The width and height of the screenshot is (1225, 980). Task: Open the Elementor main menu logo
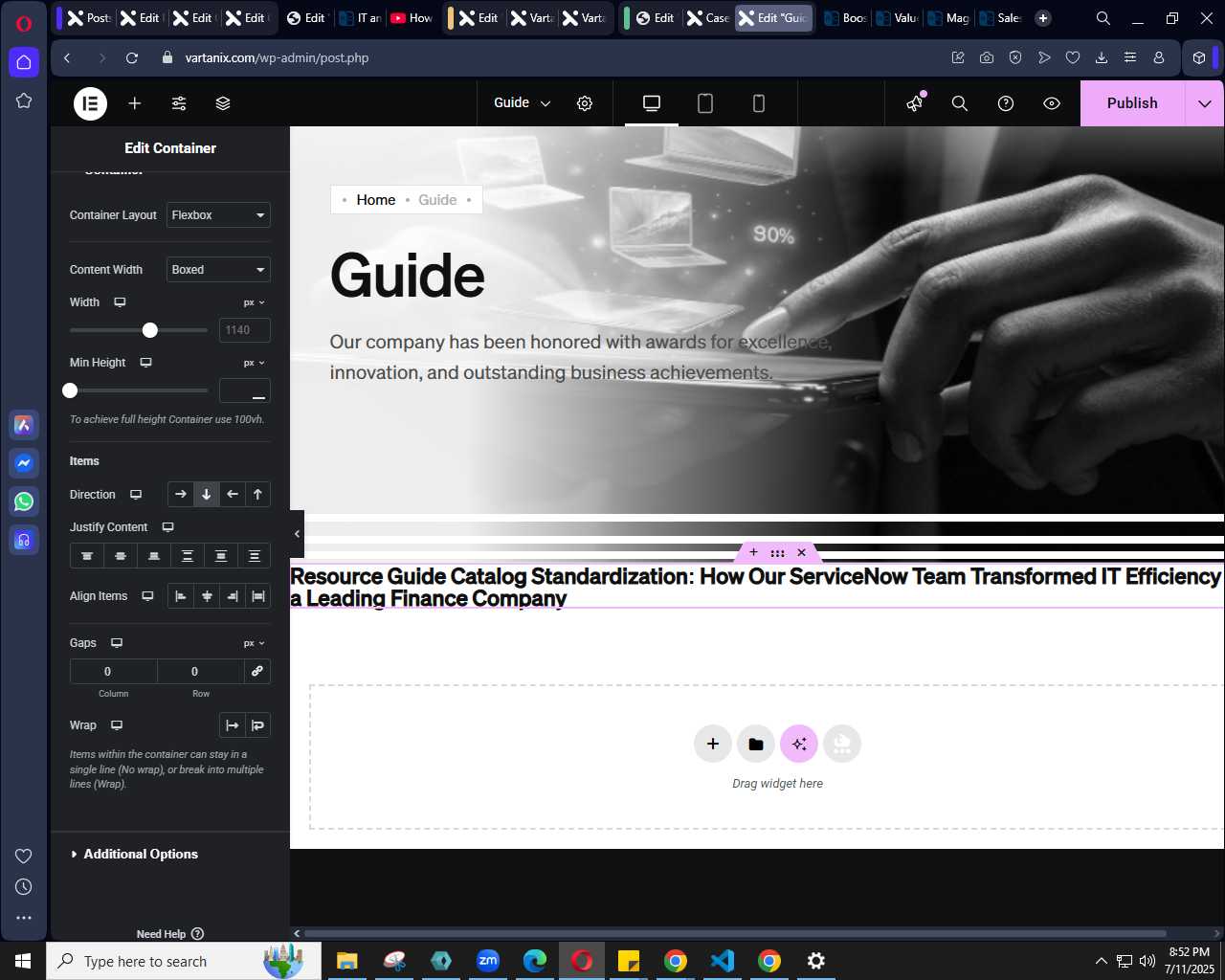pos(91,103)
